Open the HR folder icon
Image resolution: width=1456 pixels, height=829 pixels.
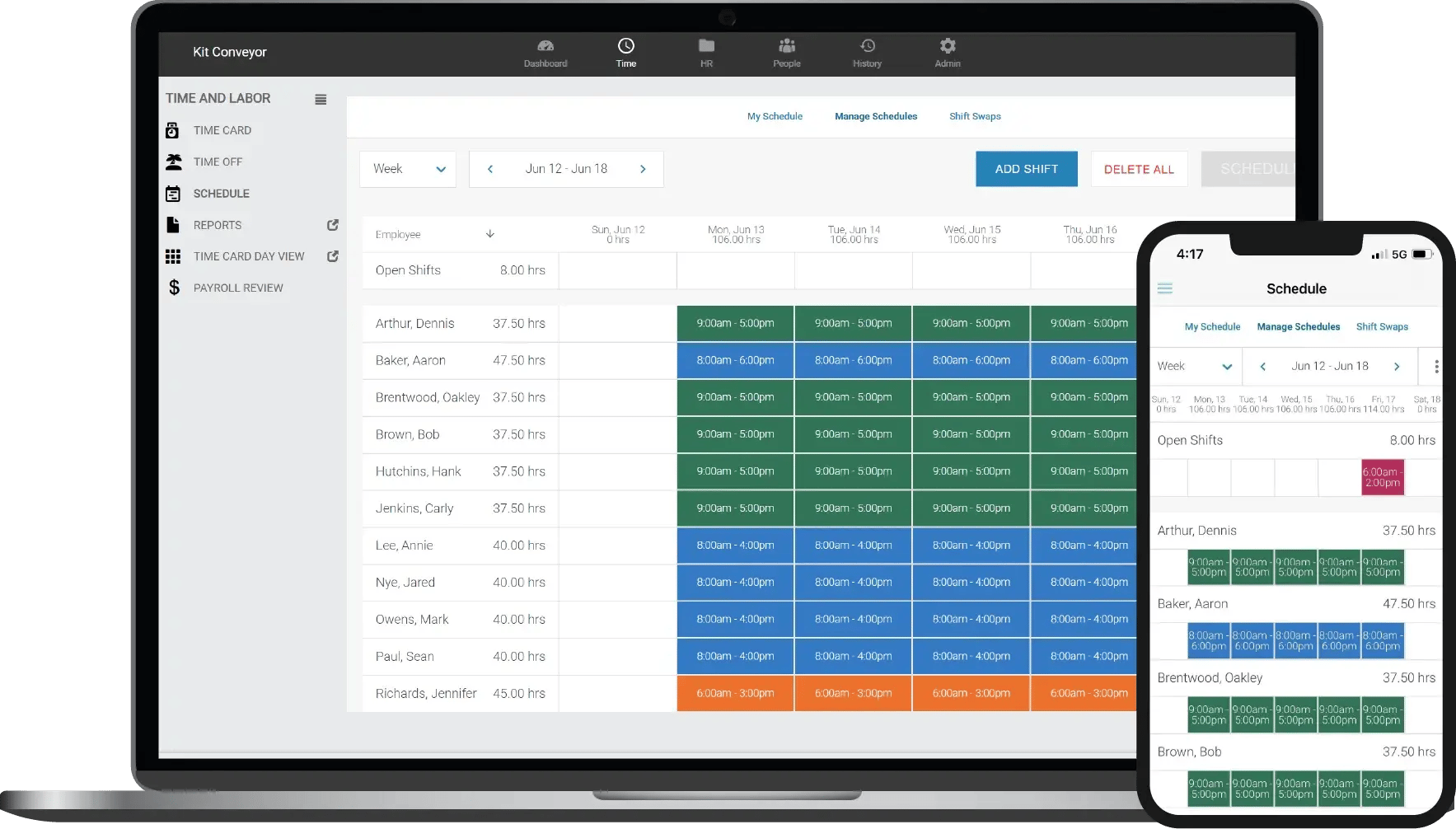[x=706, y=46]
